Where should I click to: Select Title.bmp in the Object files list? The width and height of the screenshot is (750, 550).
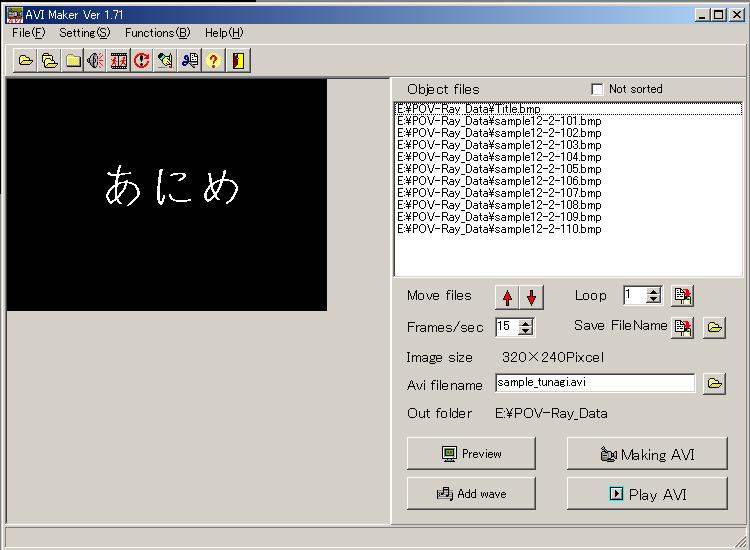[568, 109]
